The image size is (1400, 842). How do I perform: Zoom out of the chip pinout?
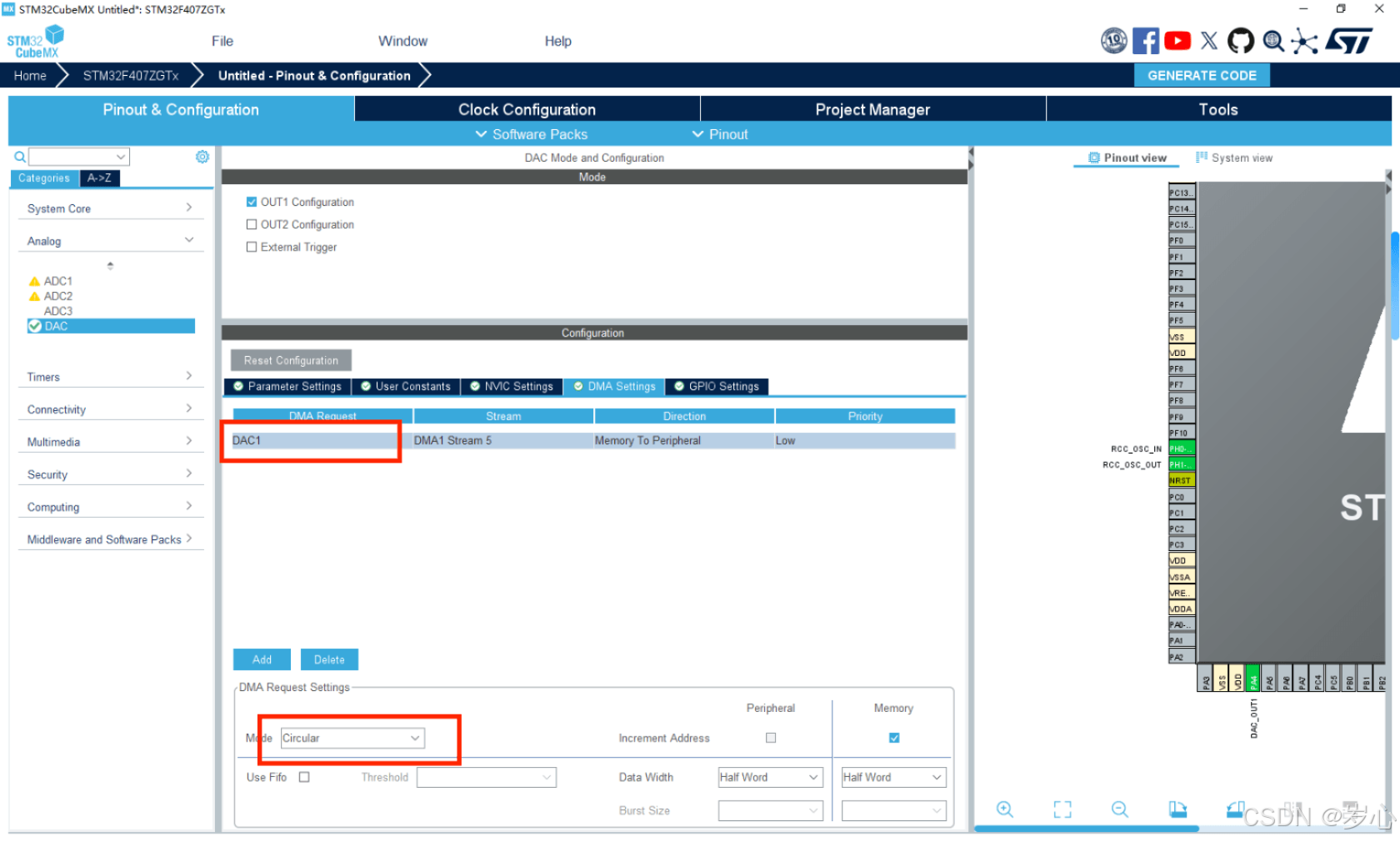pyautogui.click(x=1120, y=809)
